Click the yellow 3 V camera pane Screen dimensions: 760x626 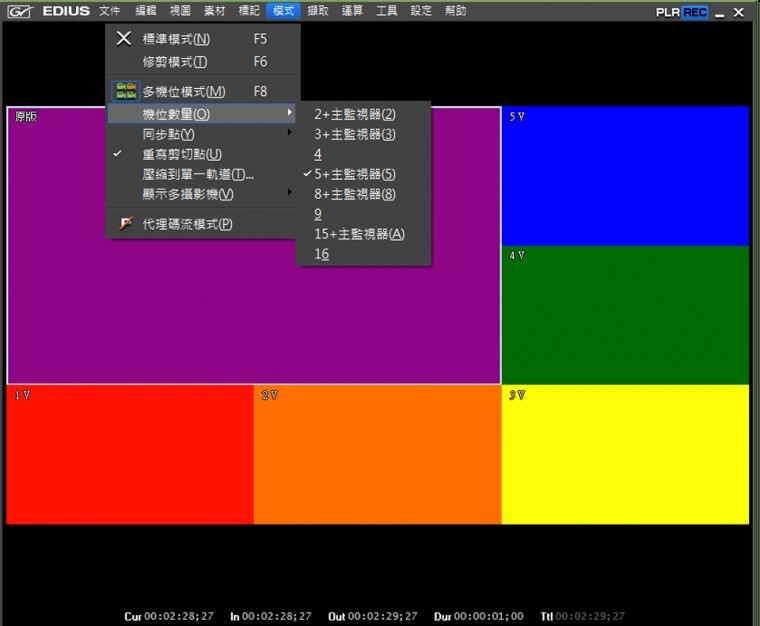625,455
